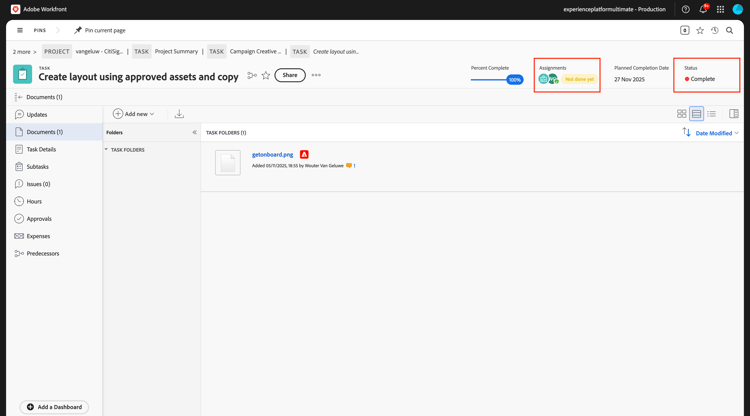Open the Status Complete dropdown
This screenshot has width=750, height=416.
700,79
